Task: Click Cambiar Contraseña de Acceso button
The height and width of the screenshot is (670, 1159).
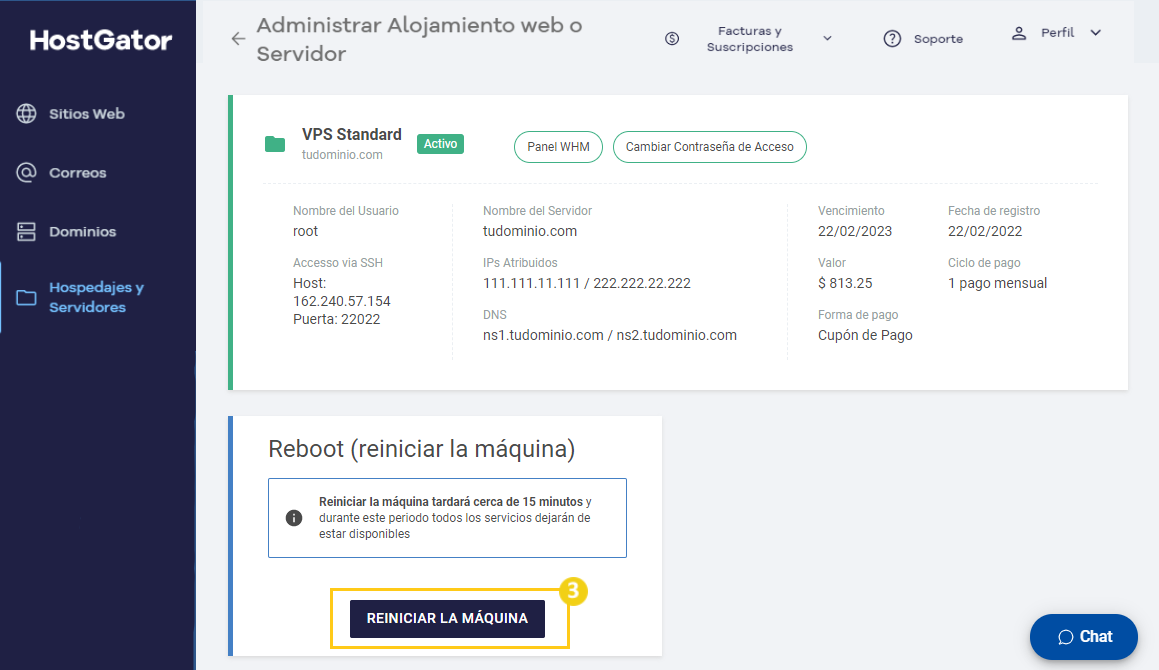Action: coord(710,146)
